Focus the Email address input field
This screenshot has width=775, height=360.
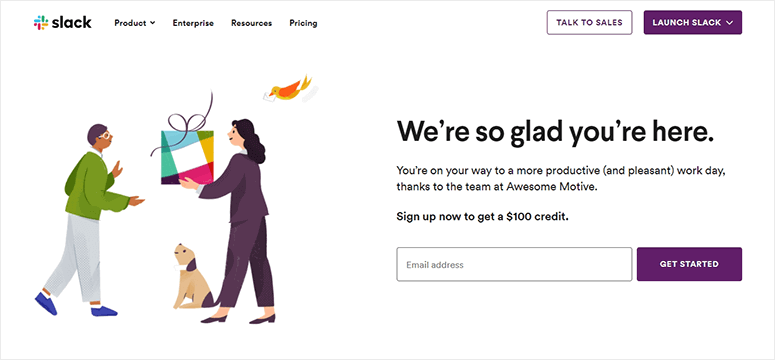(514, 264)
